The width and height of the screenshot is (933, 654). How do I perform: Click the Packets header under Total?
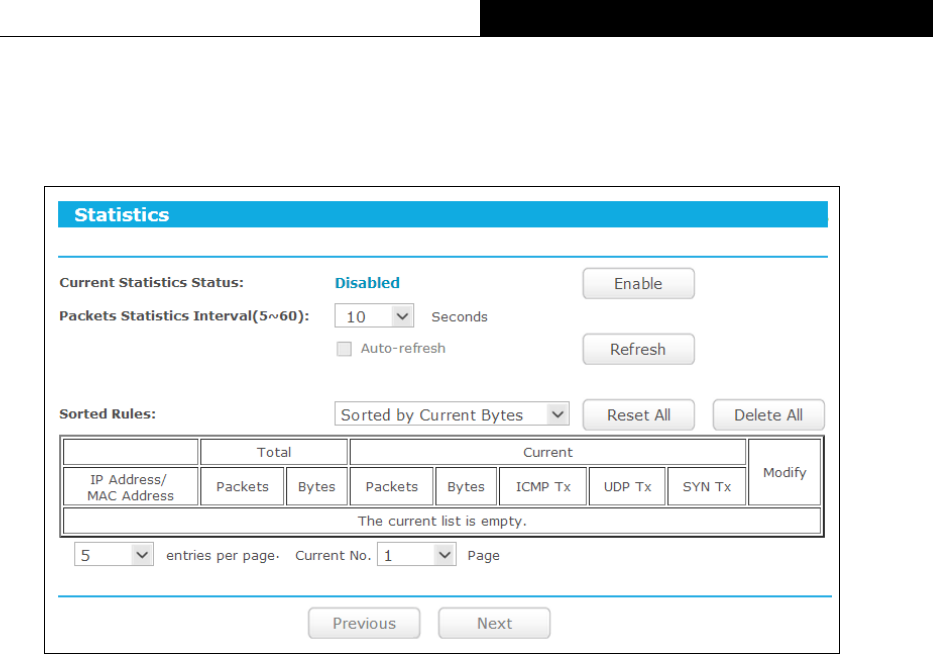[x=242, y=487]
